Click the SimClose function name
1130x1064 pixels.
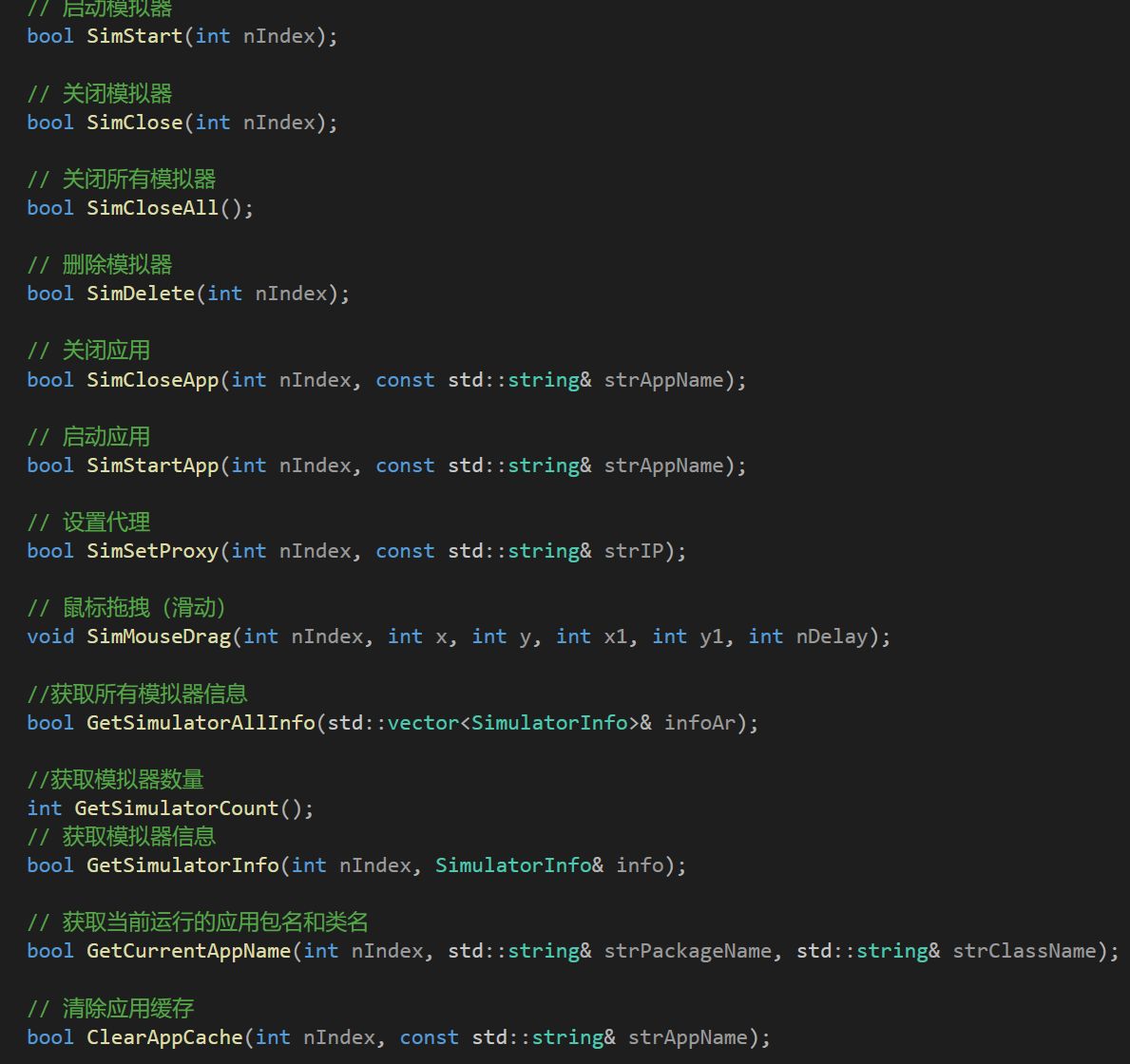(x=135, y=123)
